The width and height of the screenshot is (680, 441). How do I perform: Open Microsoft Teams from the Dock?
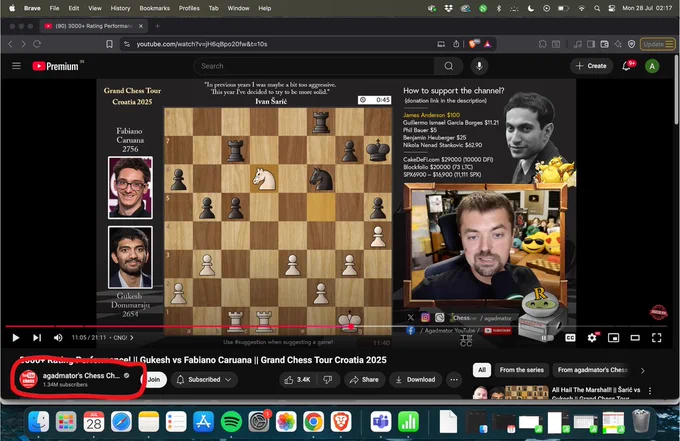pyautogui.click(x=381, y=421)
